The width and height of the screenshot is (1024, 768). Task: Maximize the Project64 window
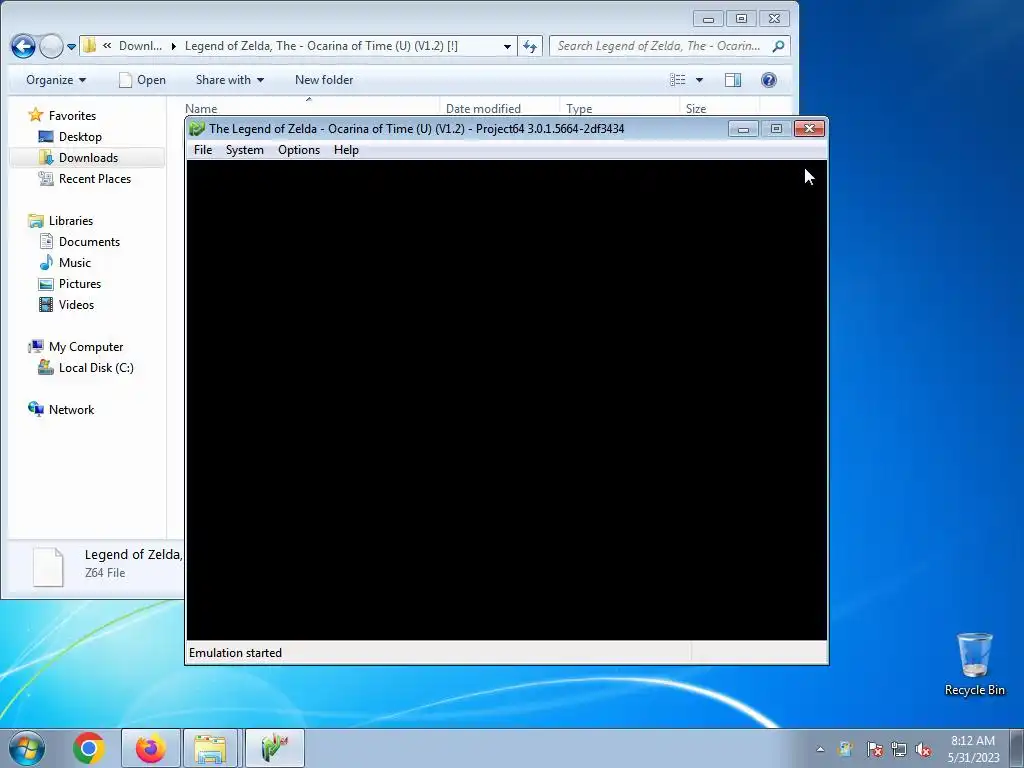coord(776,129)
